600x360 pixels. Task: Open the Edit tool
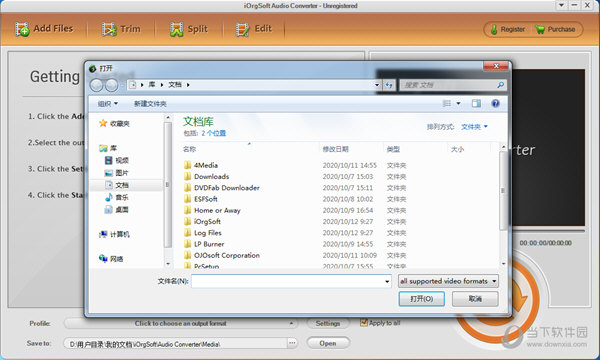(253, 29)
